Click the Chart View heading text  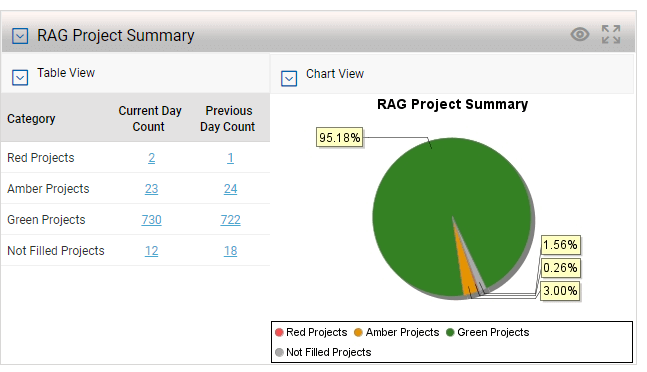click(335, 74)
